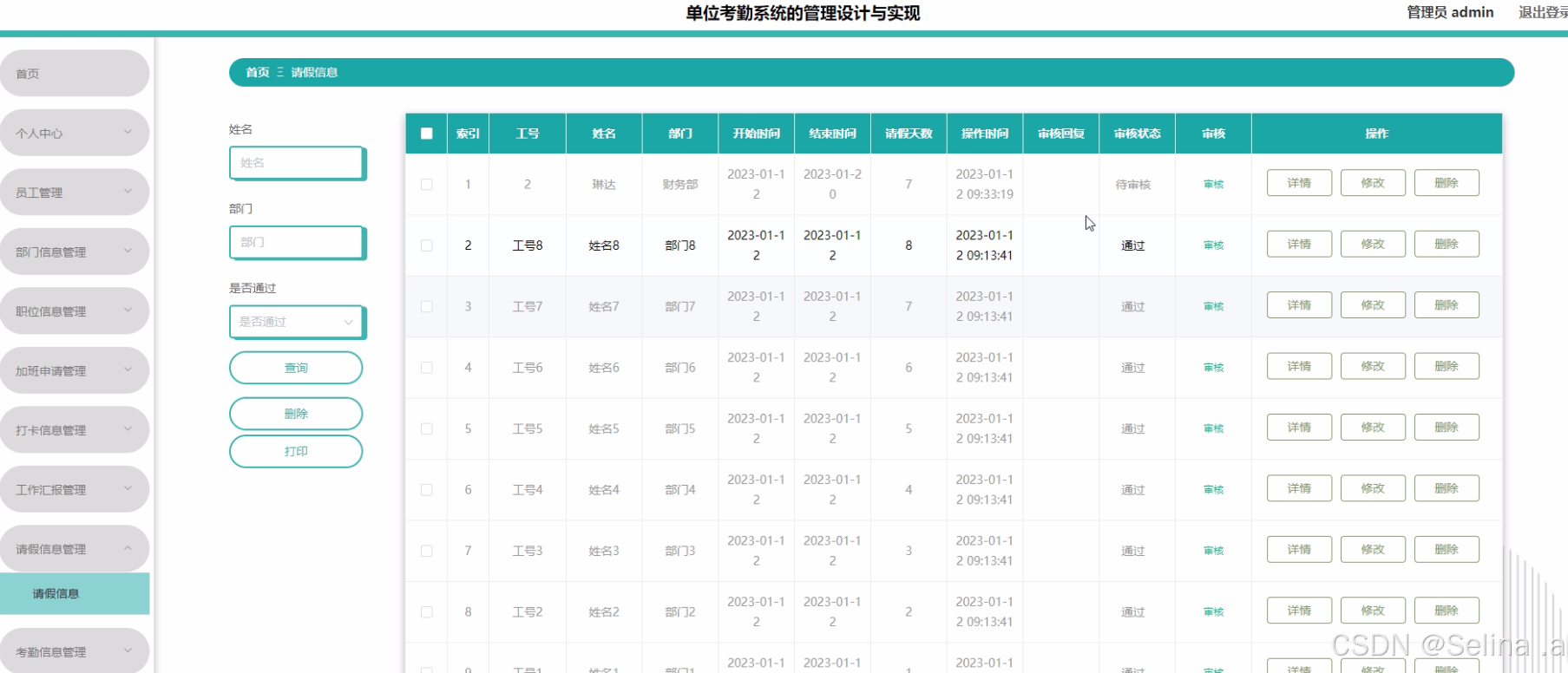Screen dimensions: 1568x673
Task: Click 修改 for the 姓名8 row
Action: 1373,245
